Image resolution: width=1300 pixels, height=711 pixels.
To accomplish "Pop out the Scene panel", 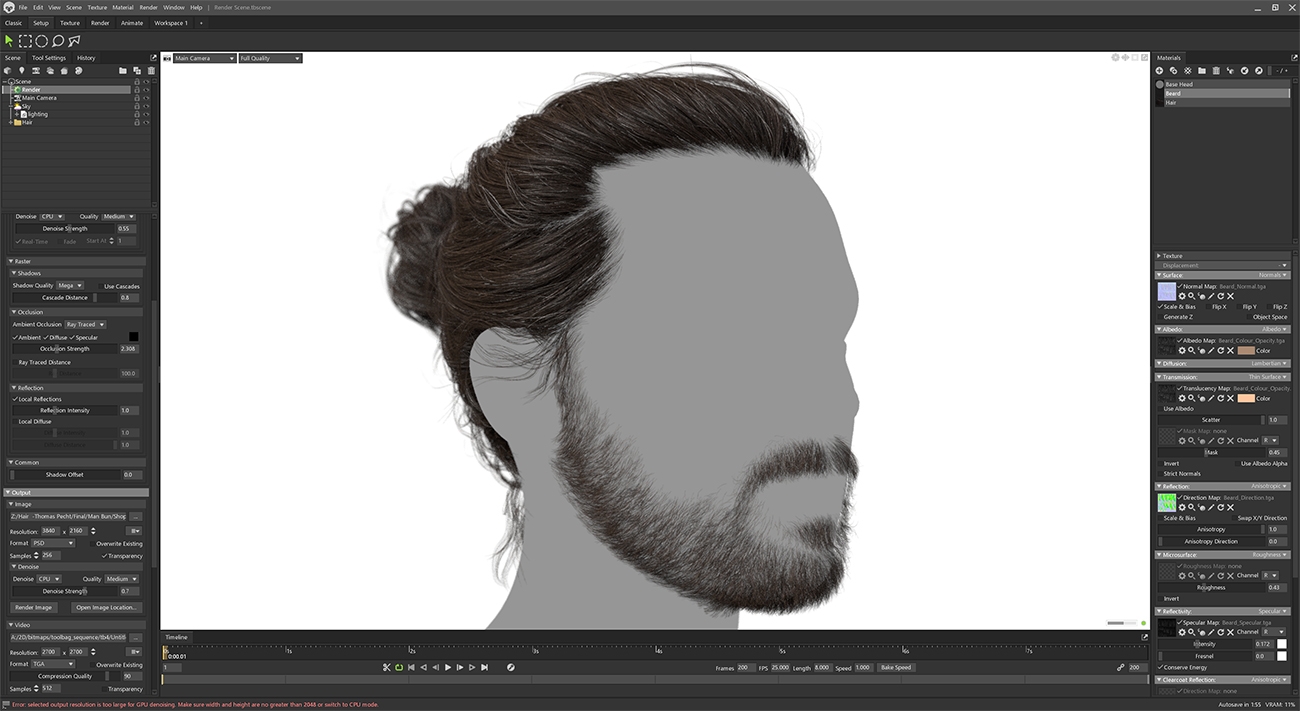I will pos(153,58).
